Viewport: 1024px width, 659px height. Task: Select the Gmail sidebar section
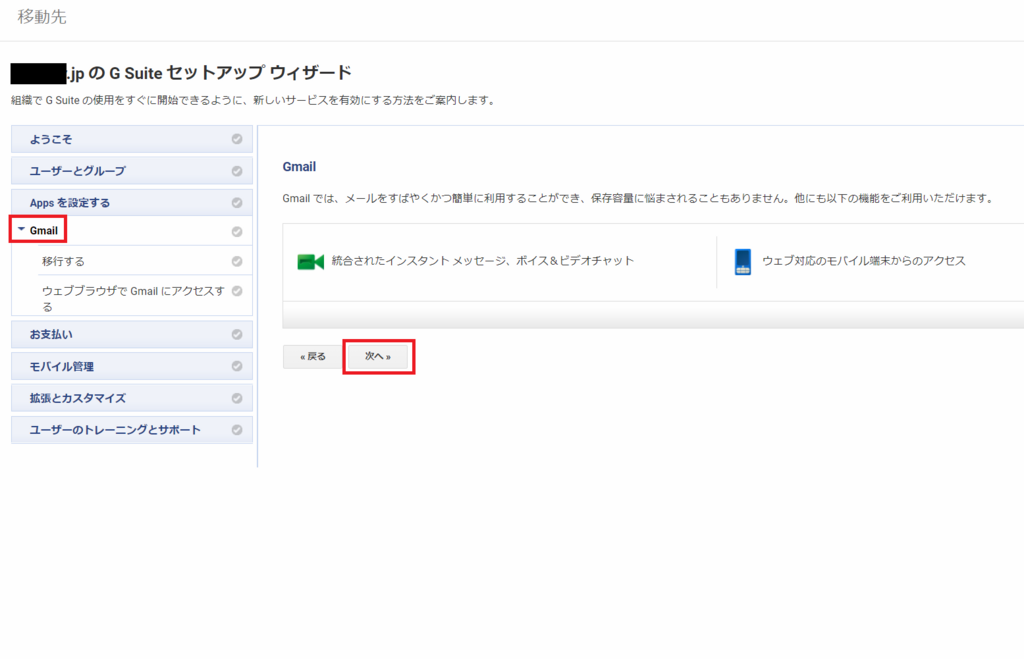point(132,231)
